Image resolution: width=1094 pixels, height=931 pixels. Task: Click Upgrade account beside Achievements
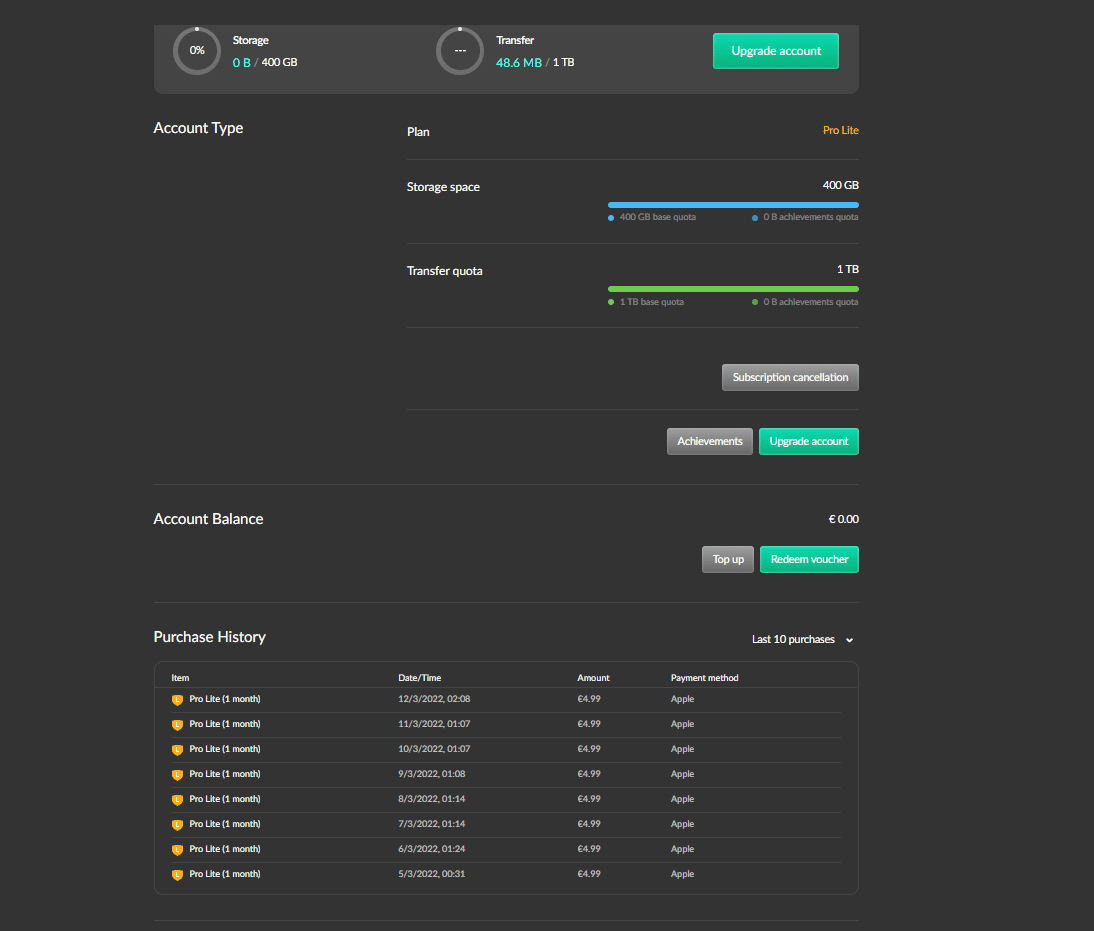click(809, 442)
